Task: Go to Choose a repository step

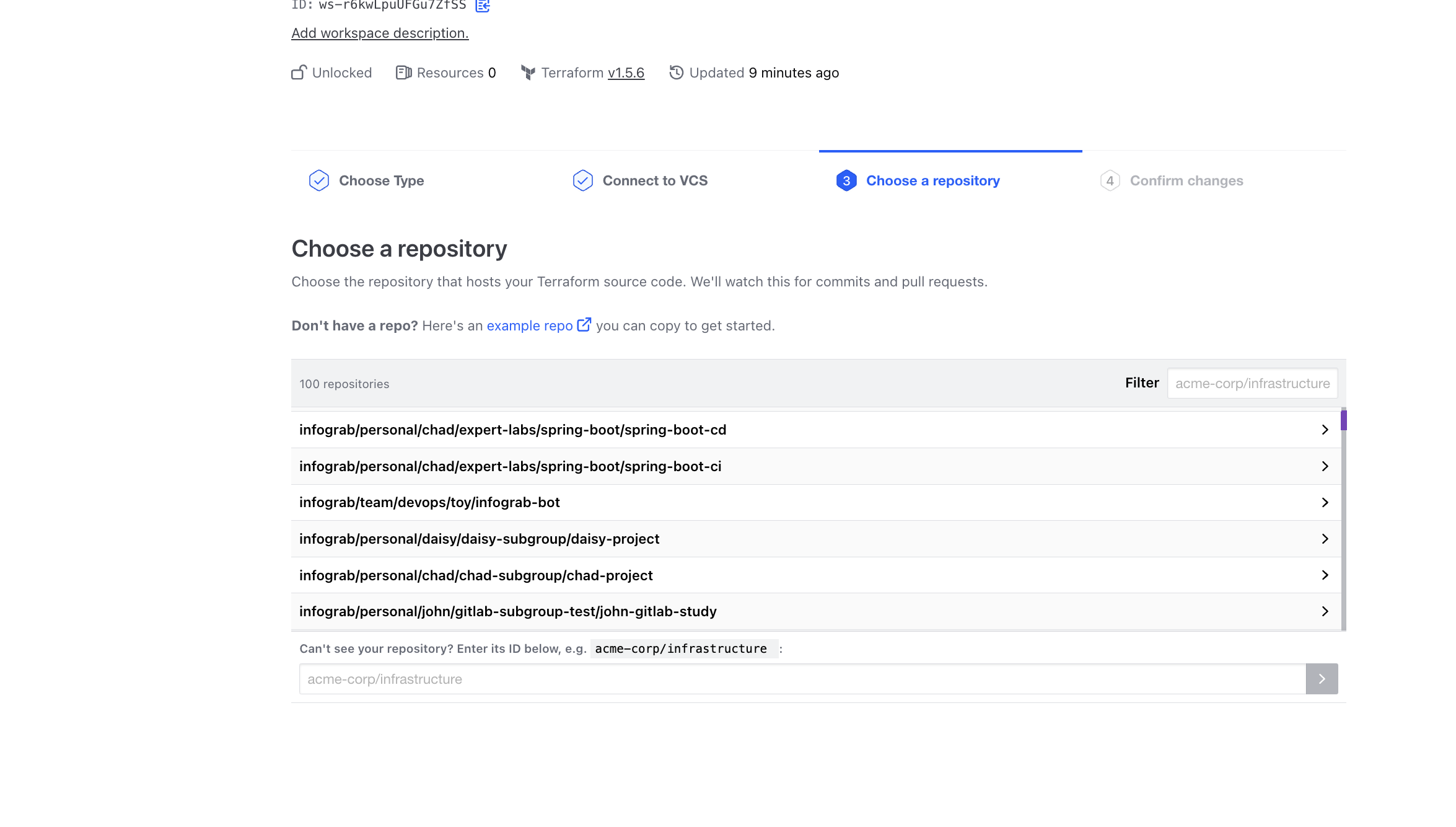Action: pyautogui.click(x=932, y=180)
